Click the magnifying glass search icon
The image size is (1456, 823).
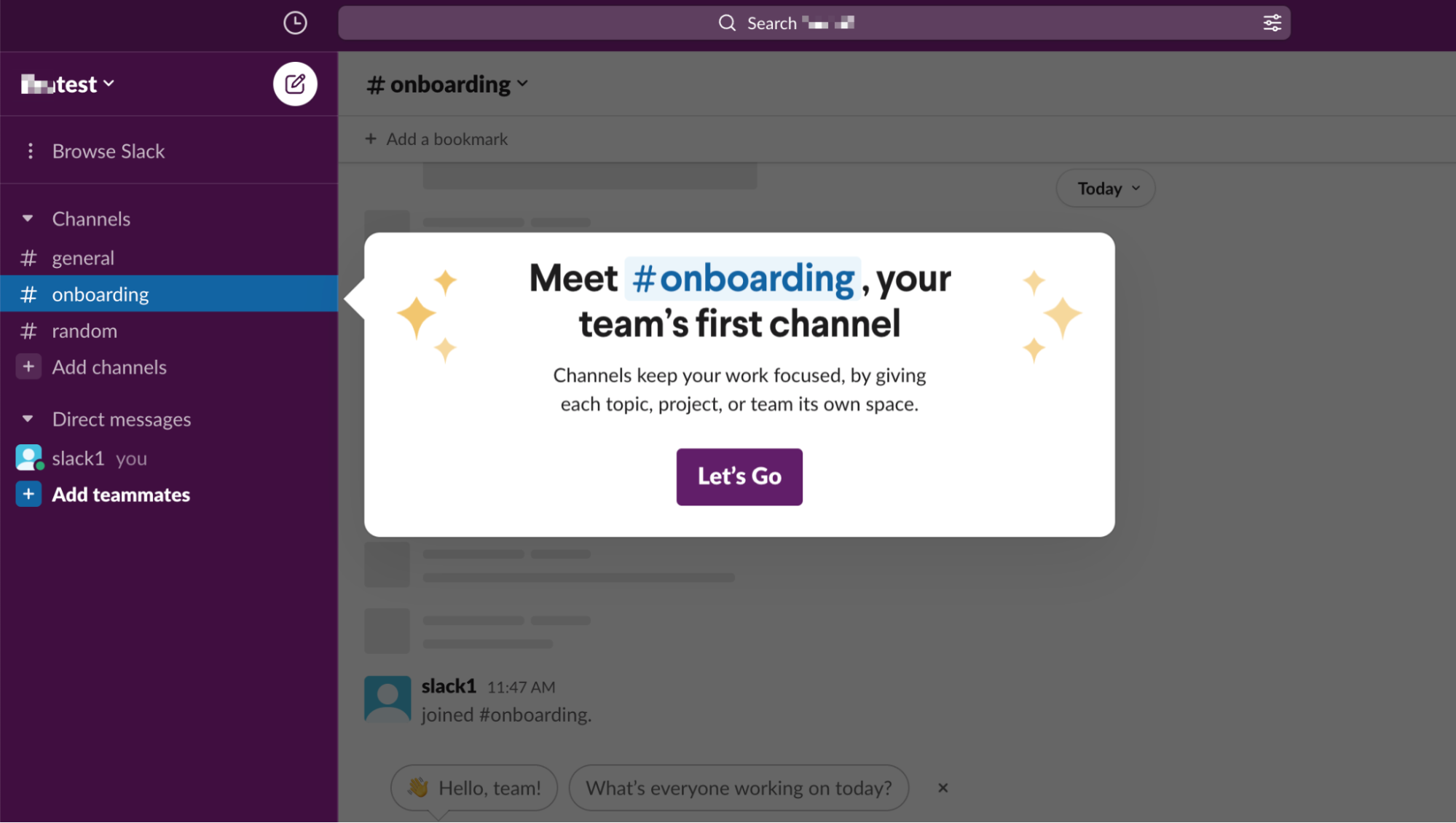[x=726, y=23]
